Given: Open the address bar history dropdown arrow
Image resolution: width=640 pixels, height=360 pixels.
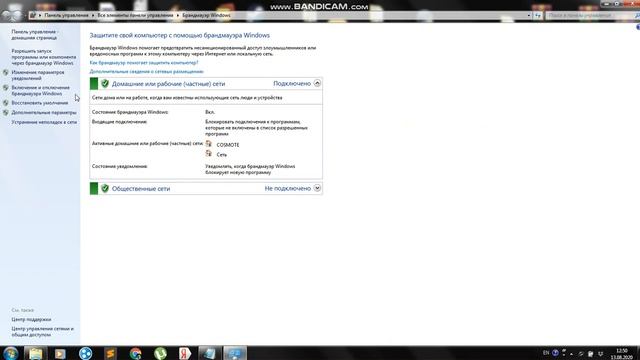Looking at the screenshot, I should [x=529, y=16].
